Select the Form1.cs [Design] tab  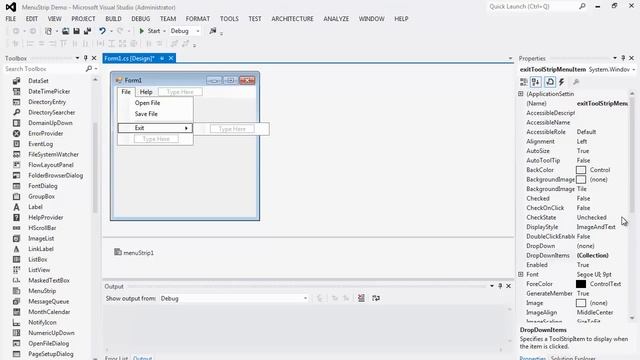pos(129,58)
